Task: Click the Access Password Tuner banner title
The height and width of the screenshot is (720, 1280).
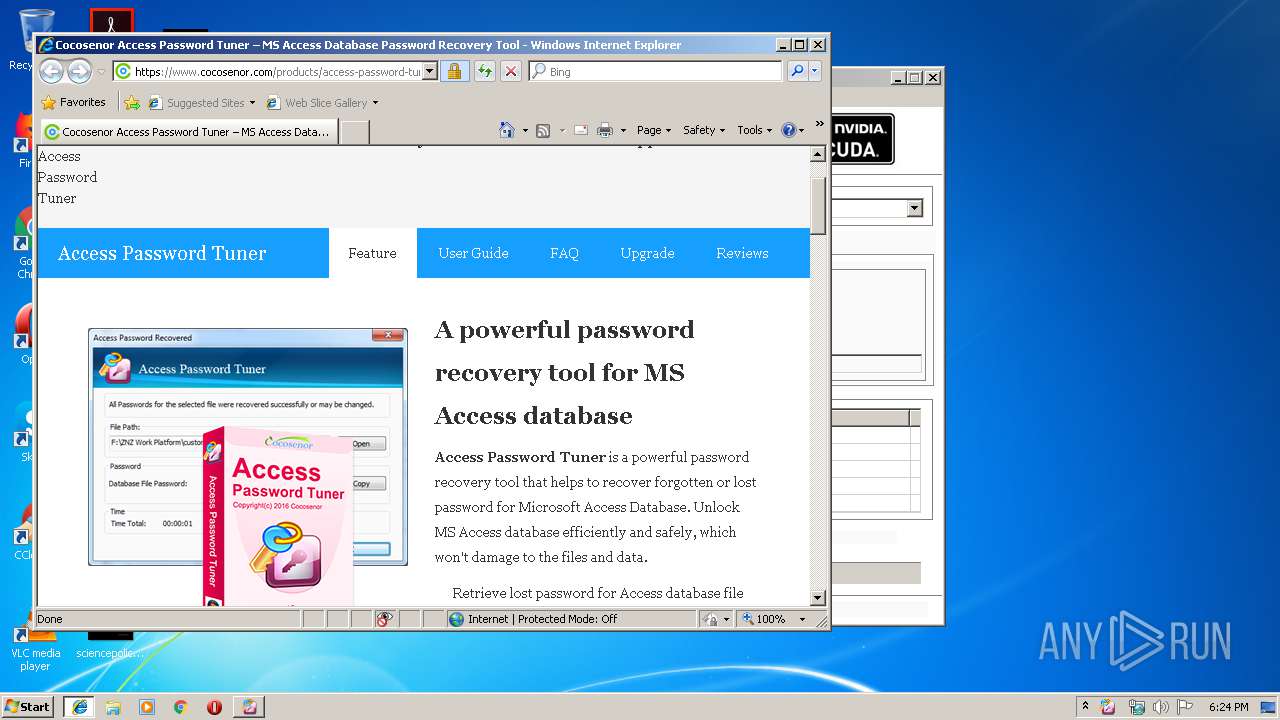Action: coord(162,253)
